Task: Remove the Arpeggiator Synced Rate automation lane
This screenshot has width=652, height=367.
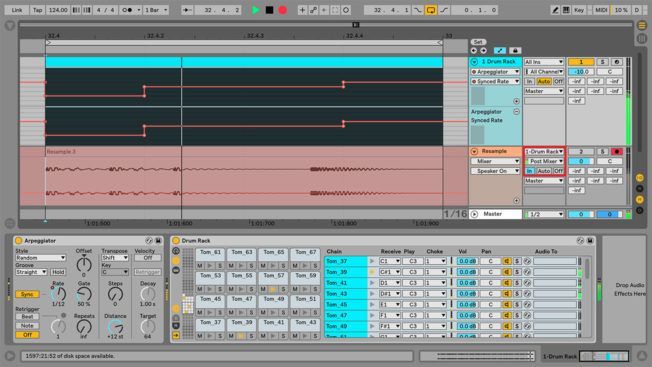Action: pos(516,112)
